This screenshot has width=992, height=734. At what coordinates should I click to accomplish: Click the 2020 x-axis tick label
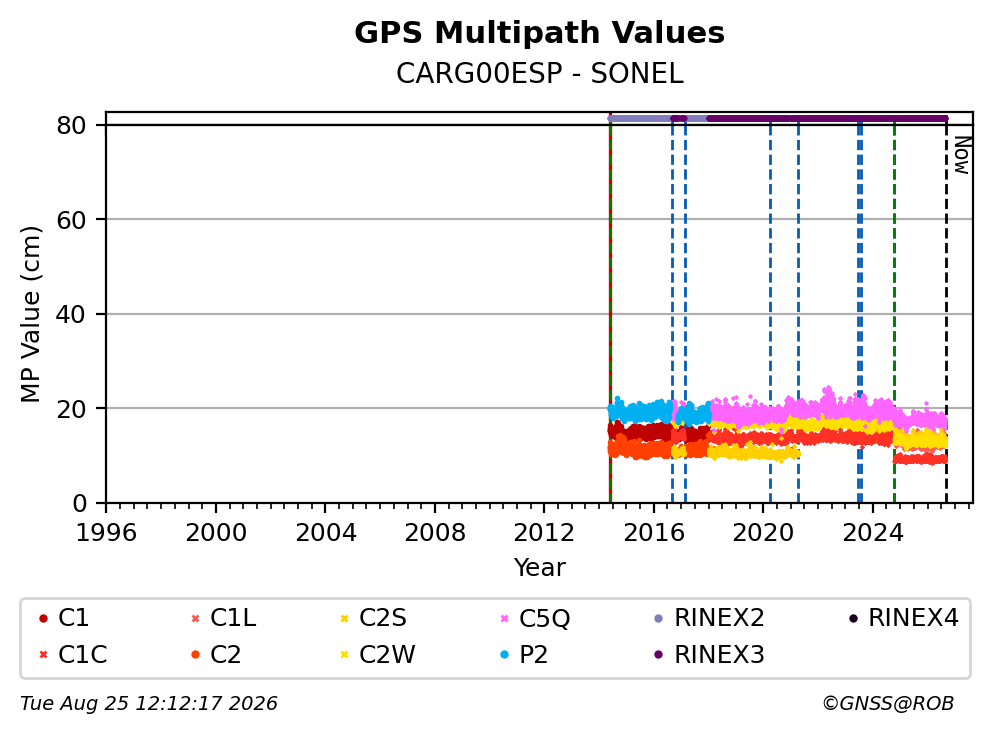pos(763,533)
